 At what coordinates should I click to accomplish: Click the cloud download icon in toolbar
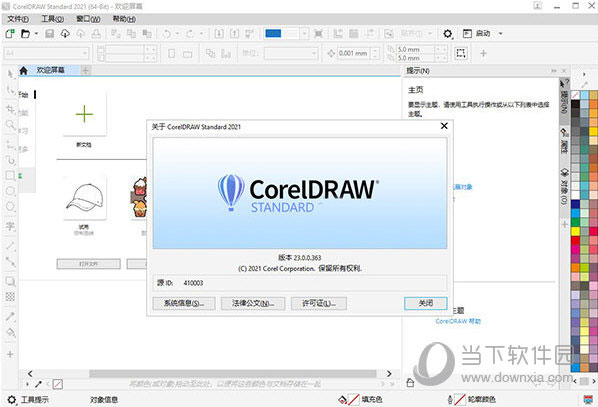[65, 34]
